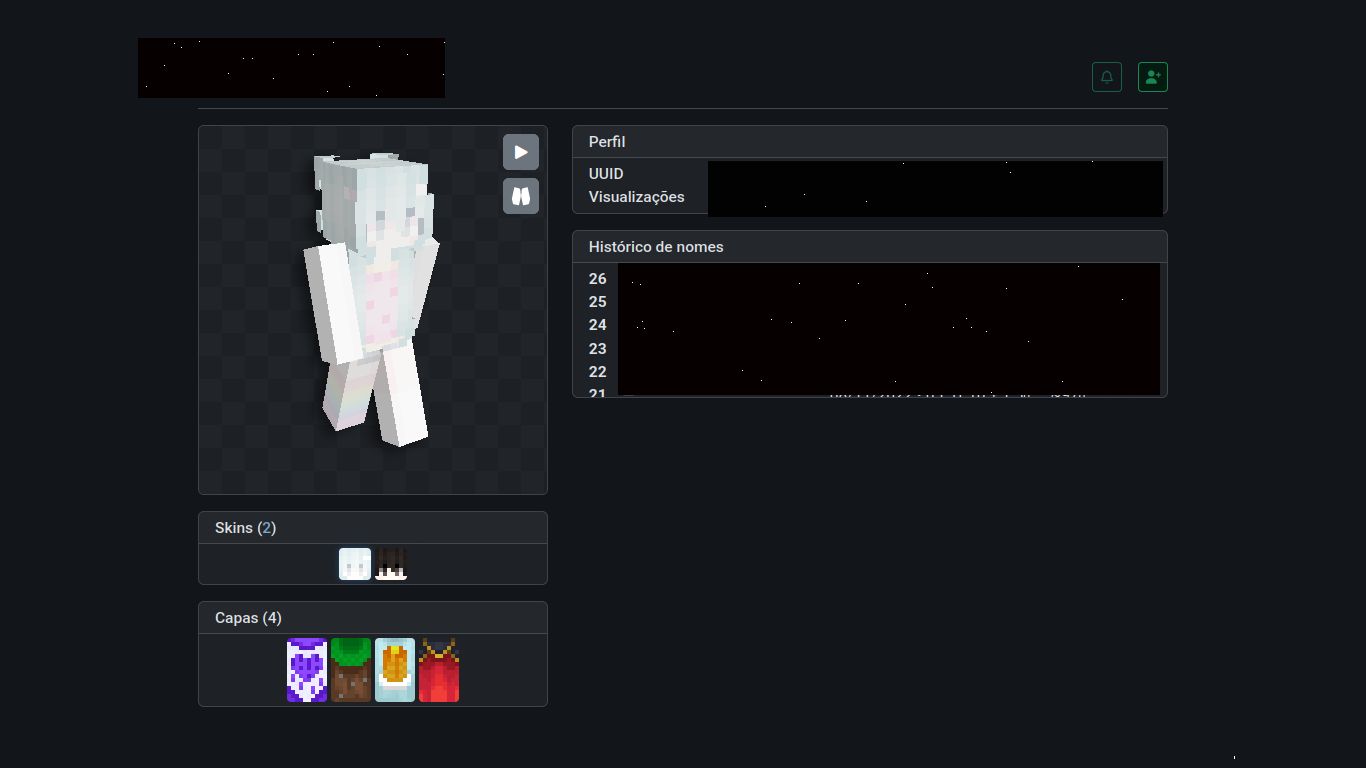Play the skin walking animation
This screenshot has width=1366, height=768.
(521, 152)
